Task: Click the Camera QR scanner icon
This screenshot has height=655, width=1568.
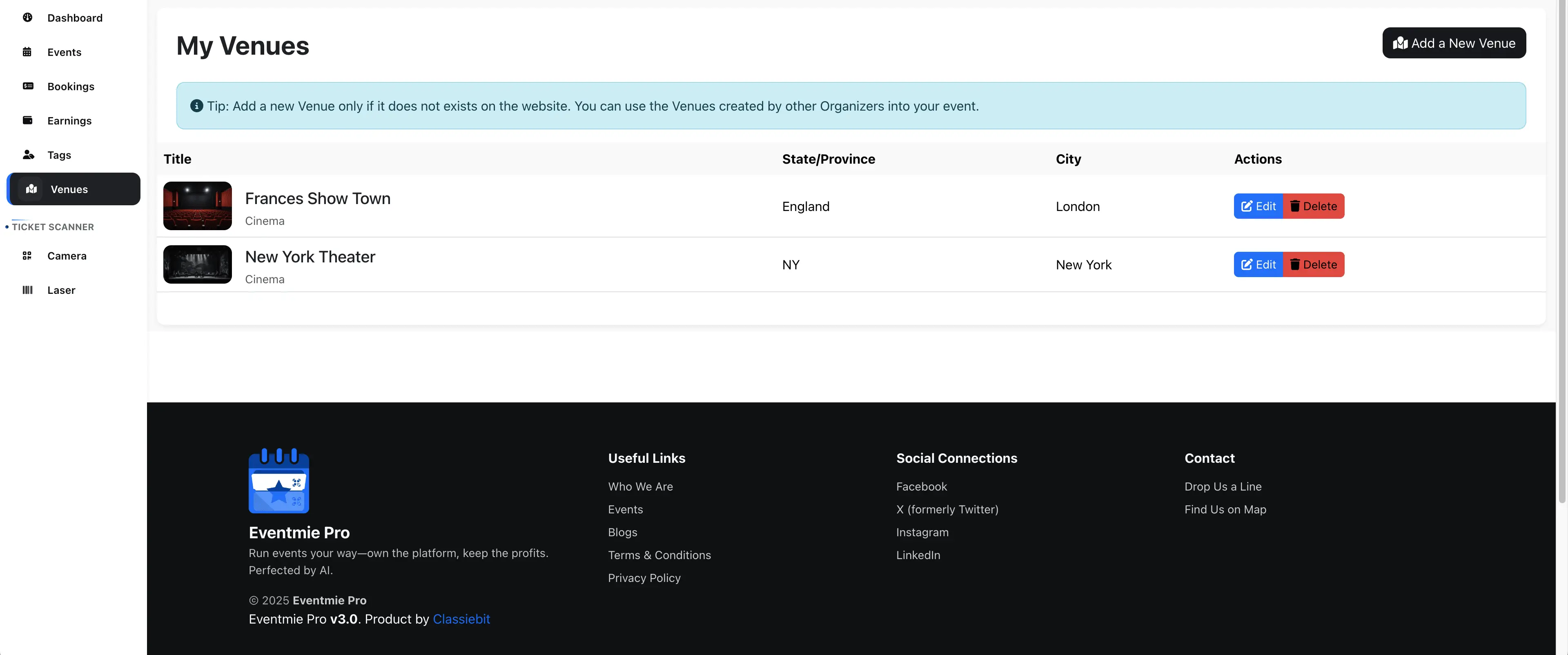Action: [x=27, y=255]
